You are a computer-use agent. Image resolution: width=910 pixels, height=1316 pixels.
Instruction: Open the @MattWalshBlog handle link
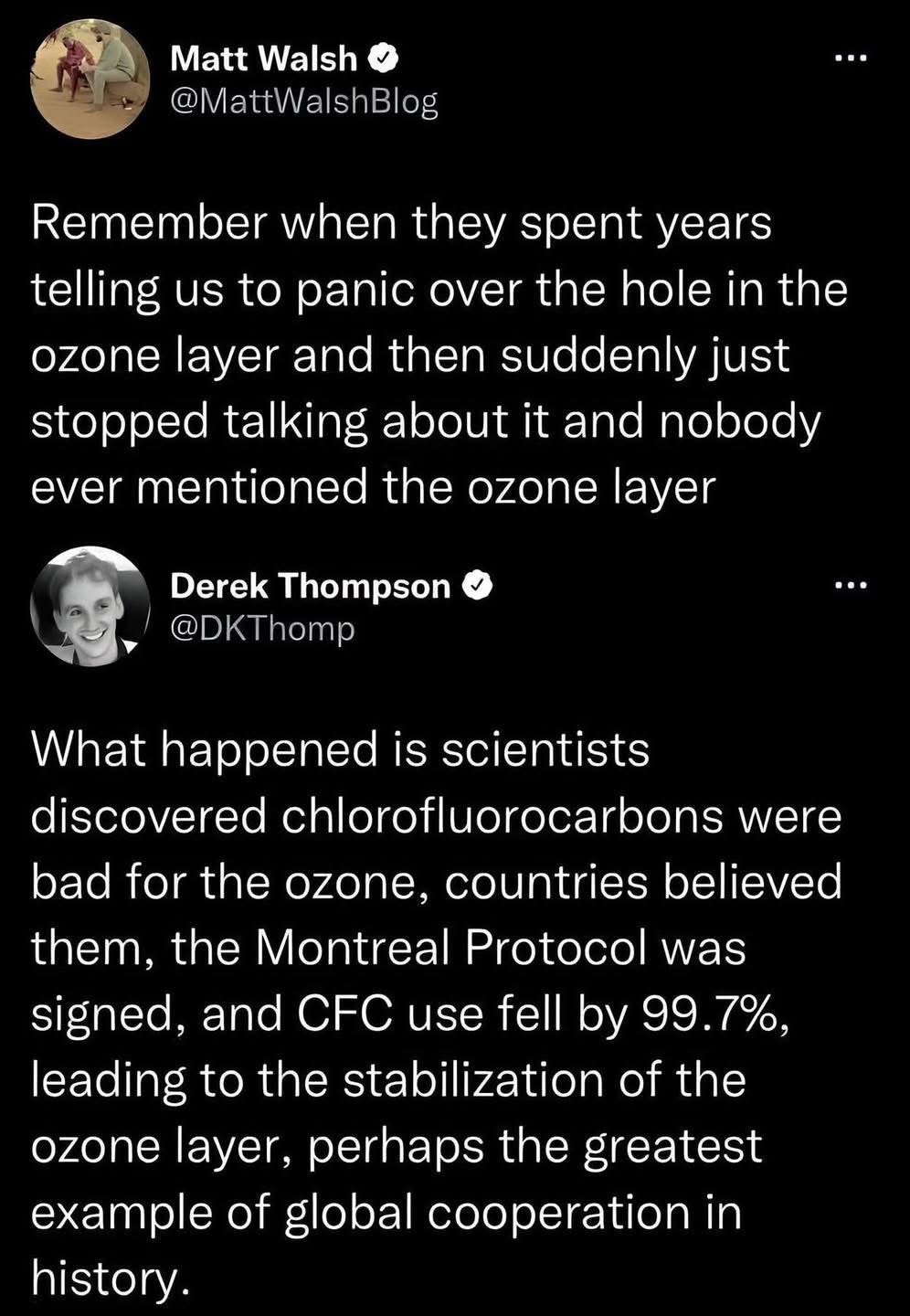304,101
